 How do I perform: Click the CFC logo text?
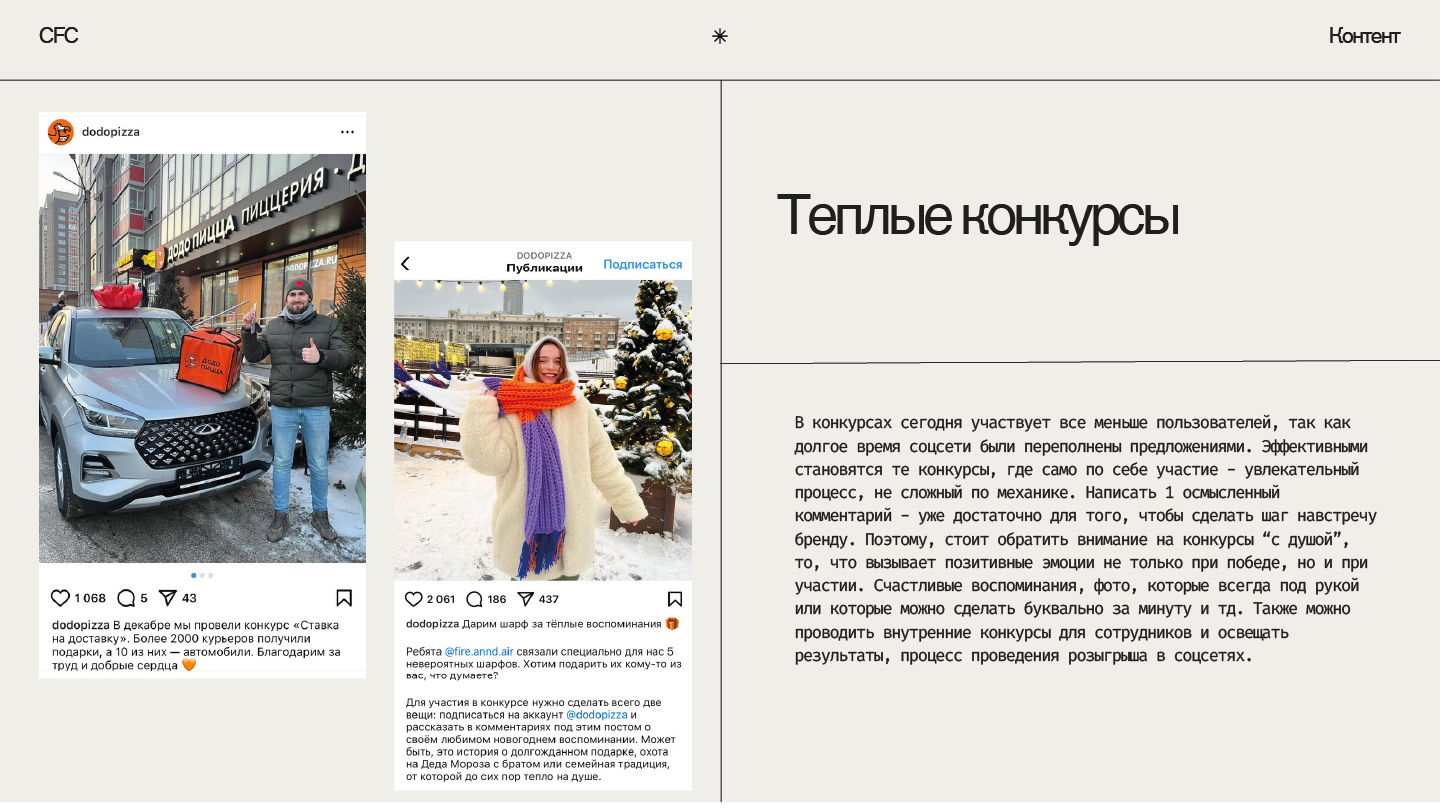[58, 36]
